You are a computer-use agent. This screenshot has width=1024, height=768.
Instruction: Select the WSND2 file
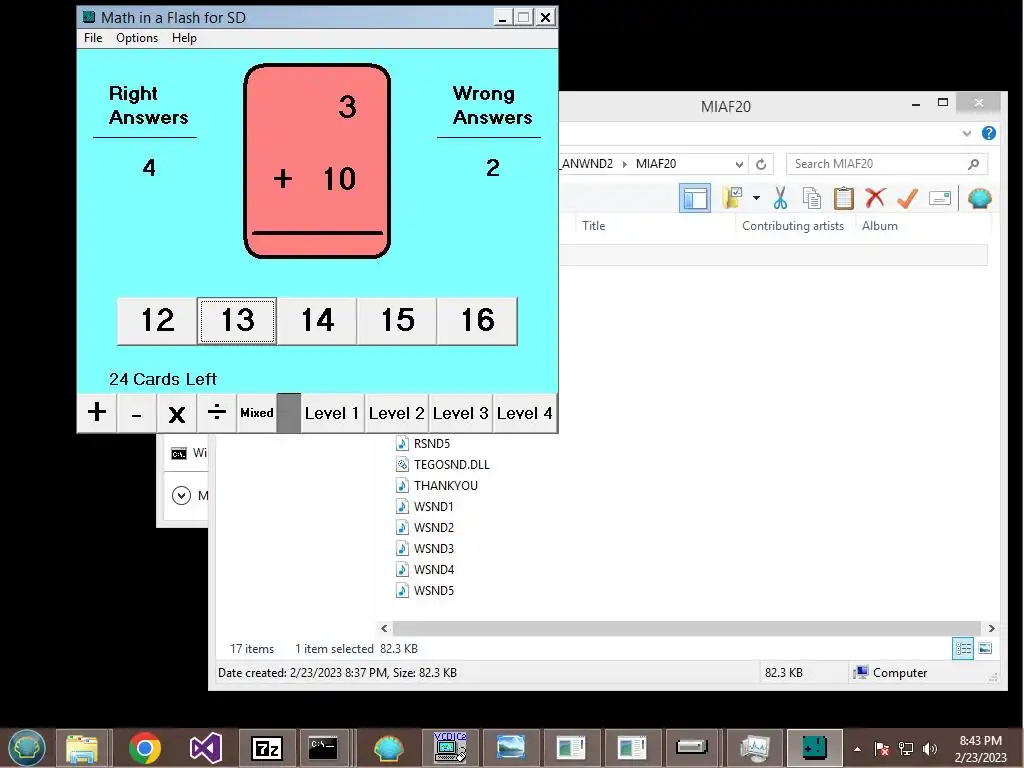click(x=425, y=527)
